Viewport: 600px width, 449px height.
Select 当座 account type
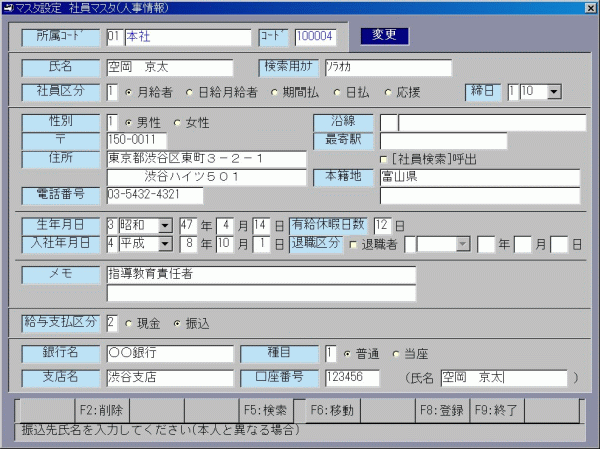click(397, 354)
